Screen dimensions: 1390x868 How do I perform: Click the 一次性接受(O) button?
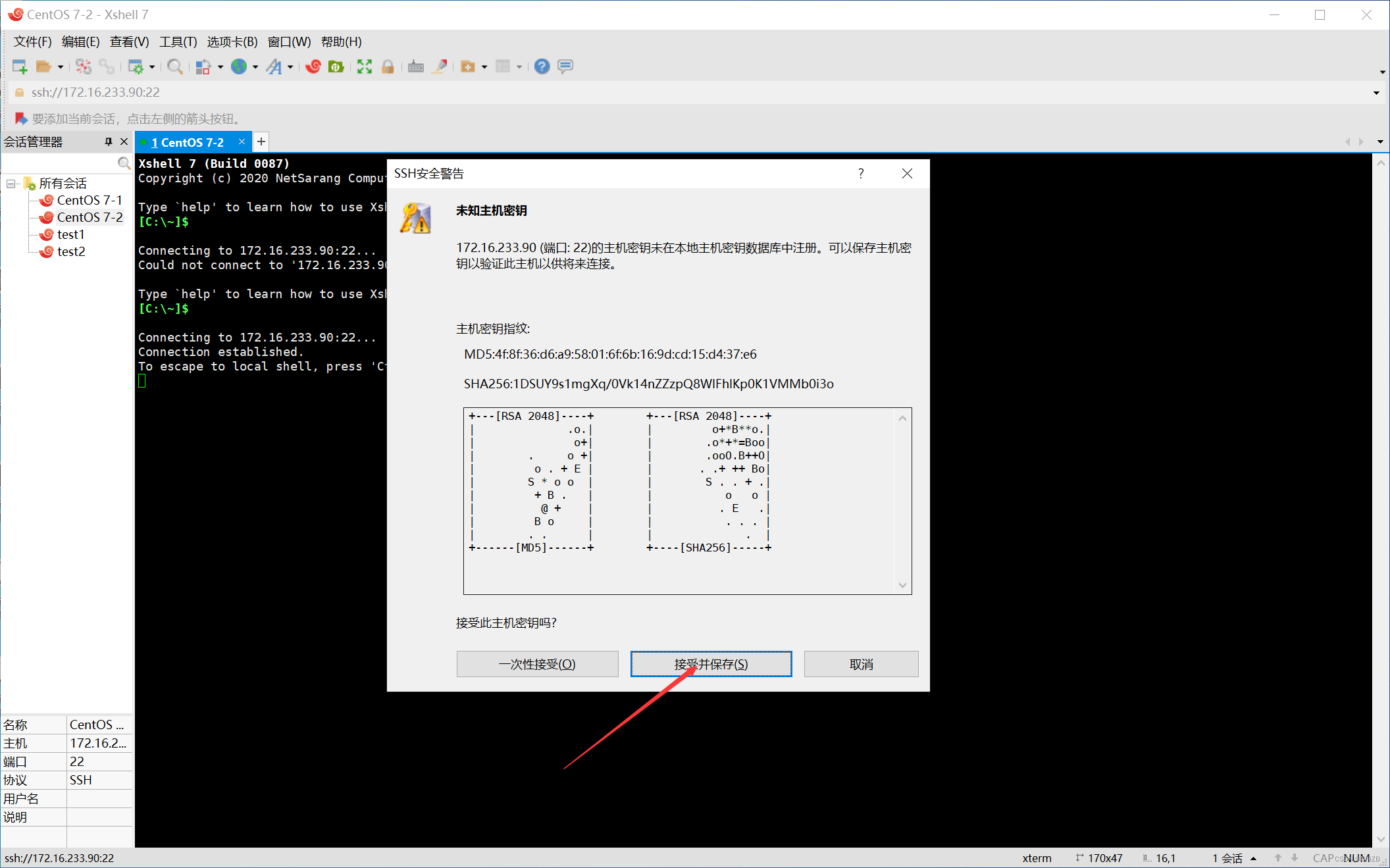click(x=537, y=664)
